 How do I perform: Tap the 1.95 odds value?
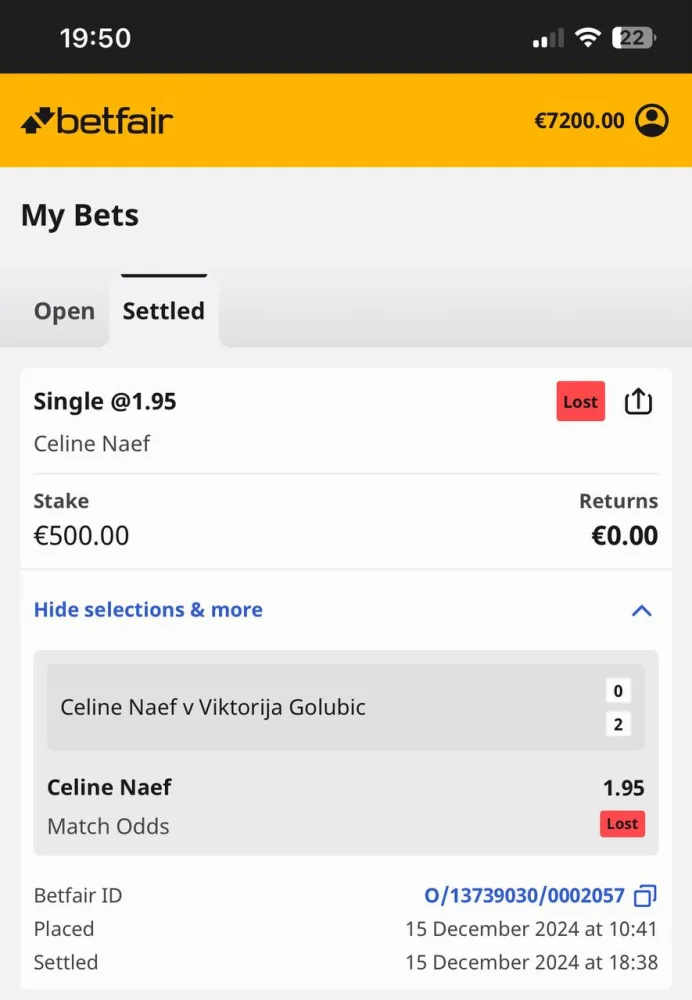(x=623, y=788)
